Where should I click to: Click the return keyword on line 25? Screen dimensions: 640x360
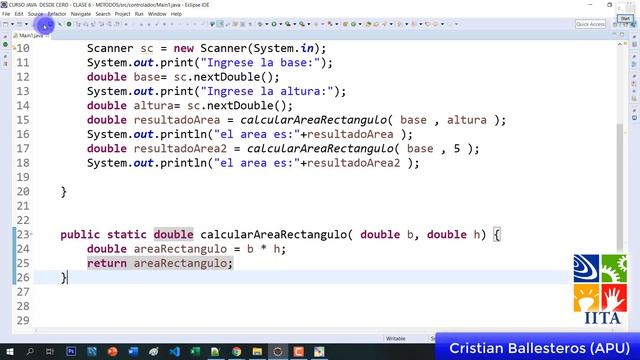point(107,263)
